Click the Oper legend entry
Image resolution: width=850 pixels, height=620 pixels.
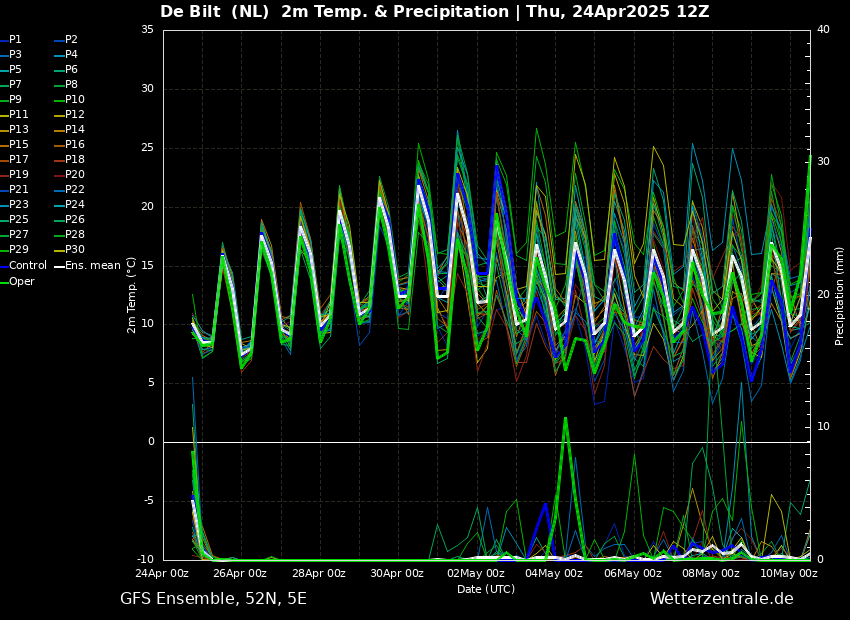(x=22, y=282)
